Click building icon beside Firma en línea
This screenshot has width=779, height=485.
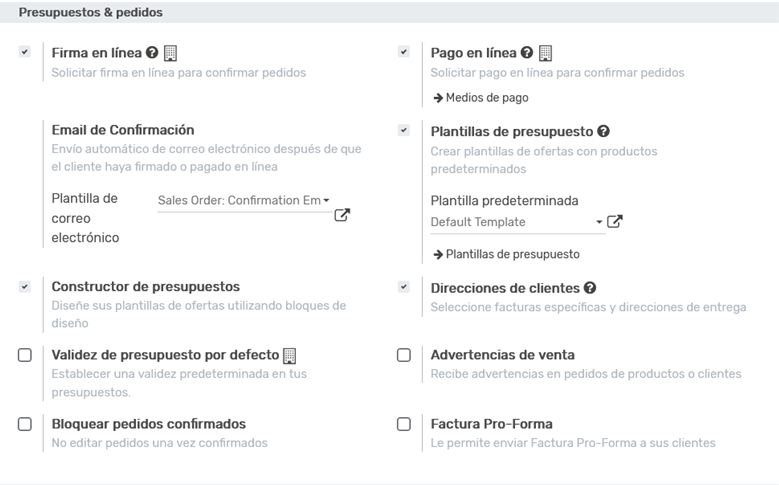170,53
